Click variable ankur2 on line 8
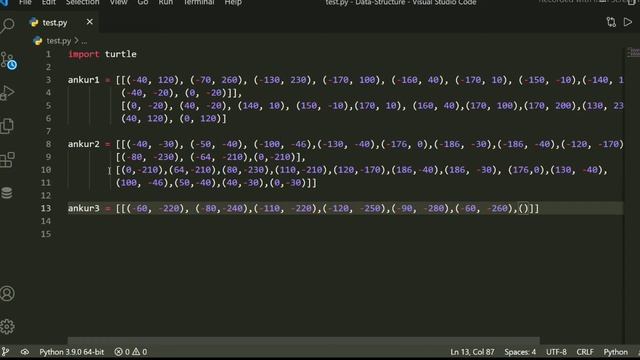The image size is (640, 360). click(x=84, y=144)
